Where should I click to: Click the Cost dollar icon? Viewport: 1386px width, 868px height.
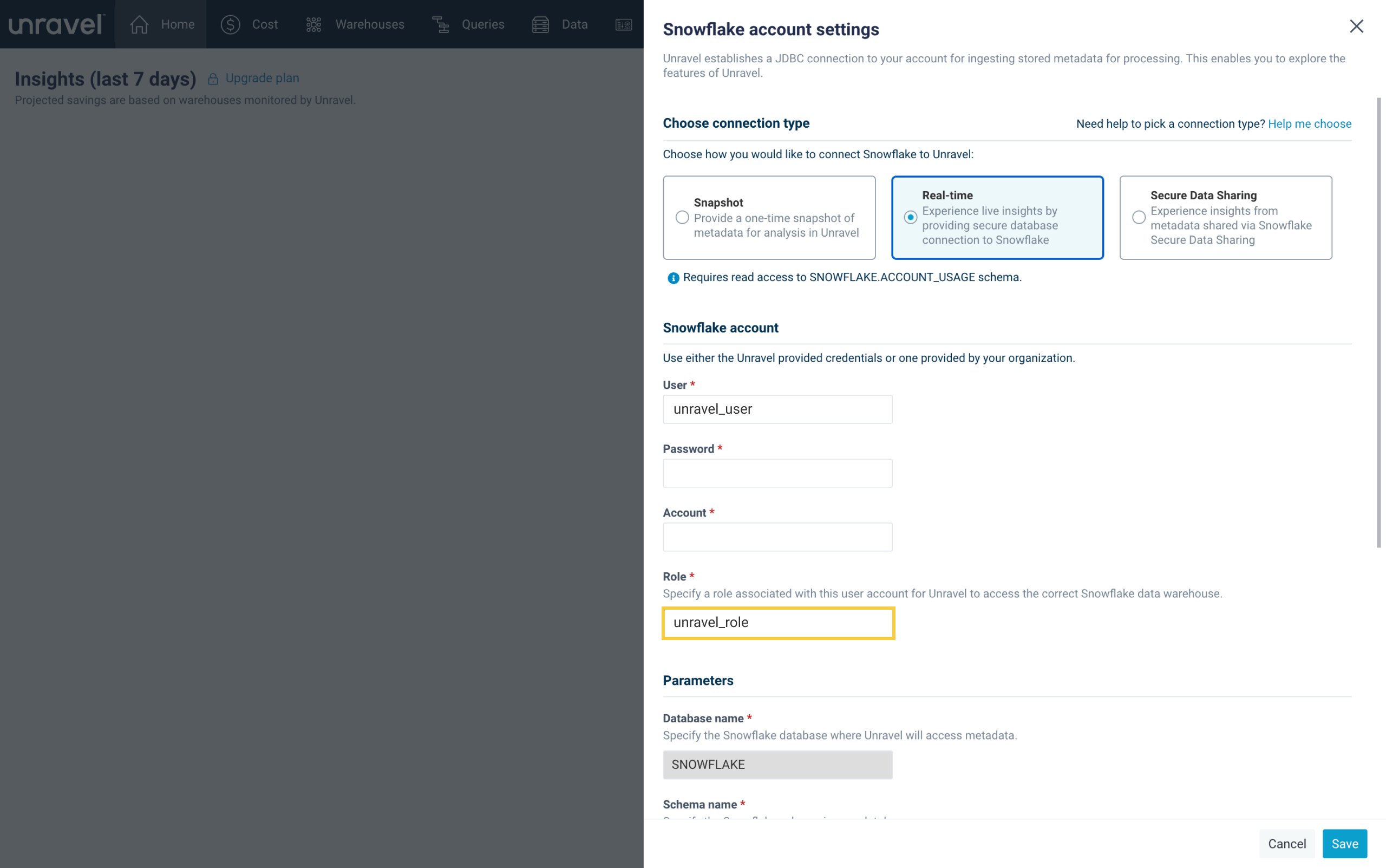(x=230, y=24)
